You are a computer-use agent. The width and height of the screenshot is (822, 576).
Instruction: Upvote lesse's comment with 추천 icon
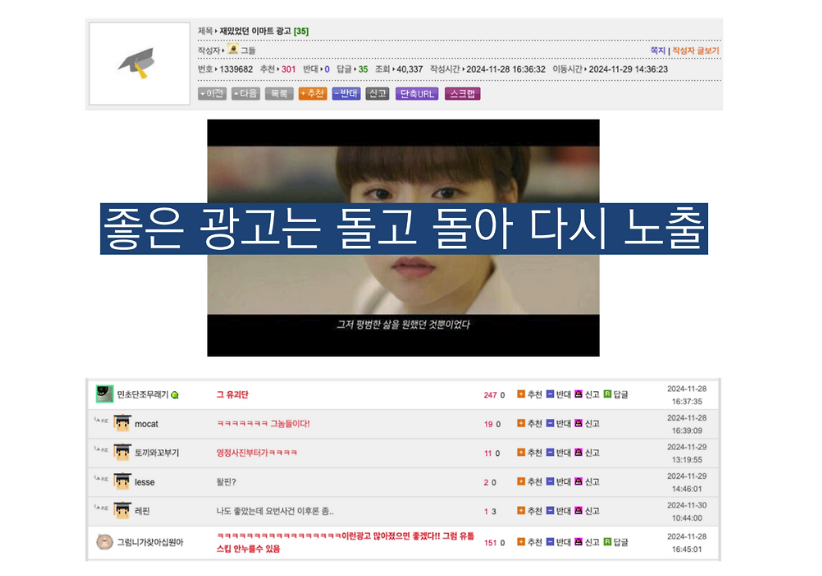[521, 482]
